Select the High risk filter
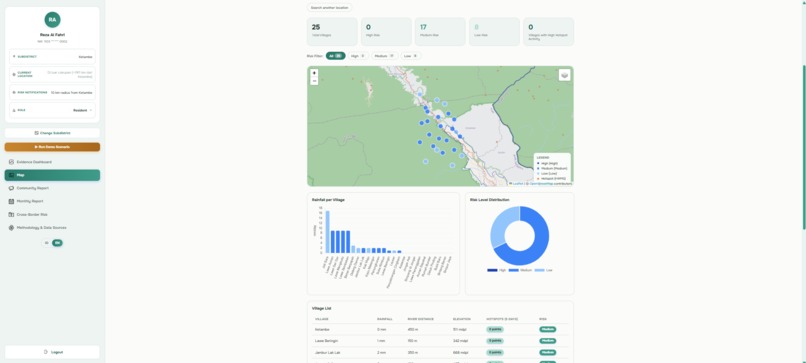806x363 pixels. pos(358,56)
